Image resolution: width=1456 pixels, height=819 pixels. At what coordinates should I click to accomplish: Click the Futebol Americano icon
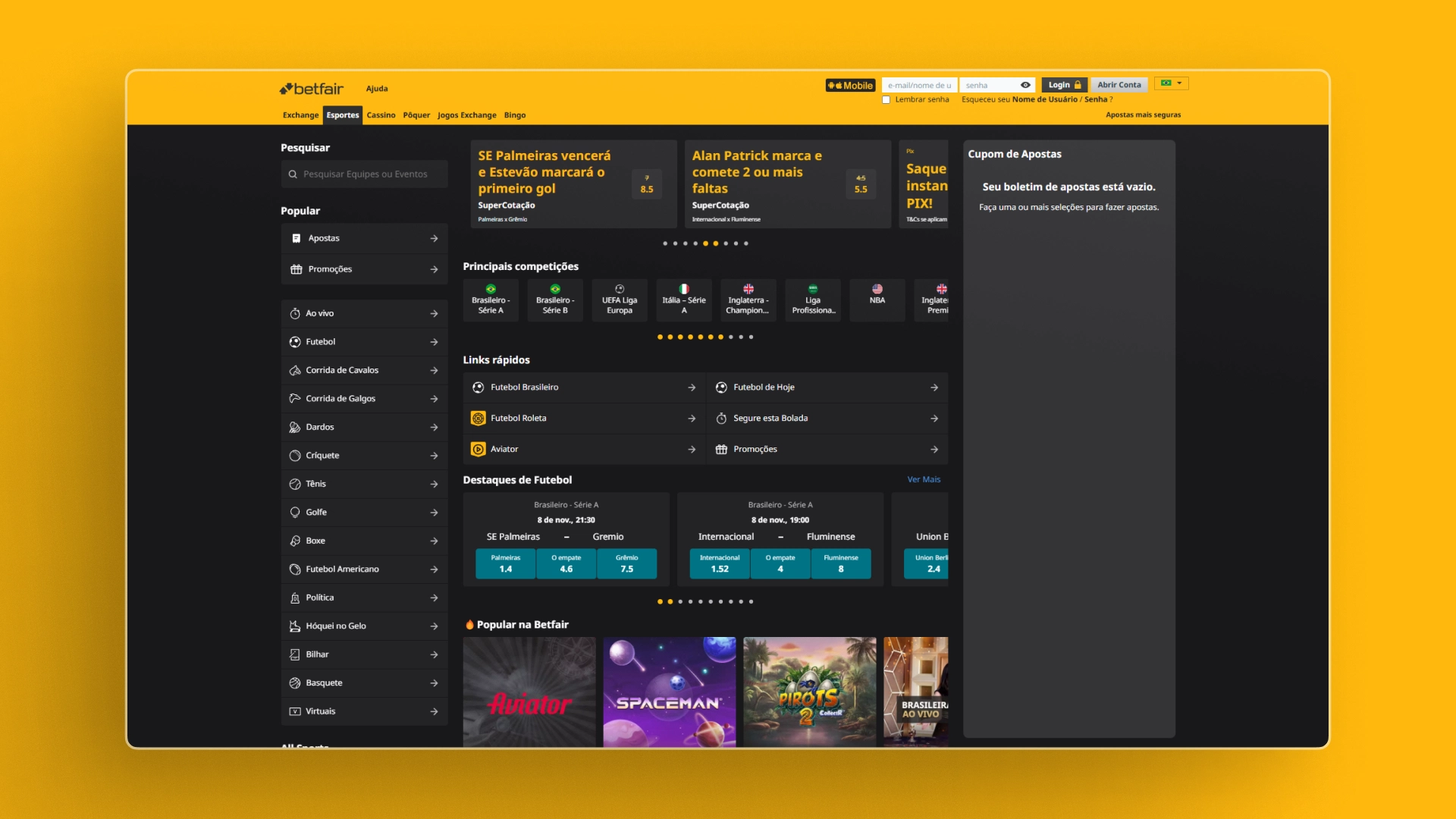click(295, 570)
